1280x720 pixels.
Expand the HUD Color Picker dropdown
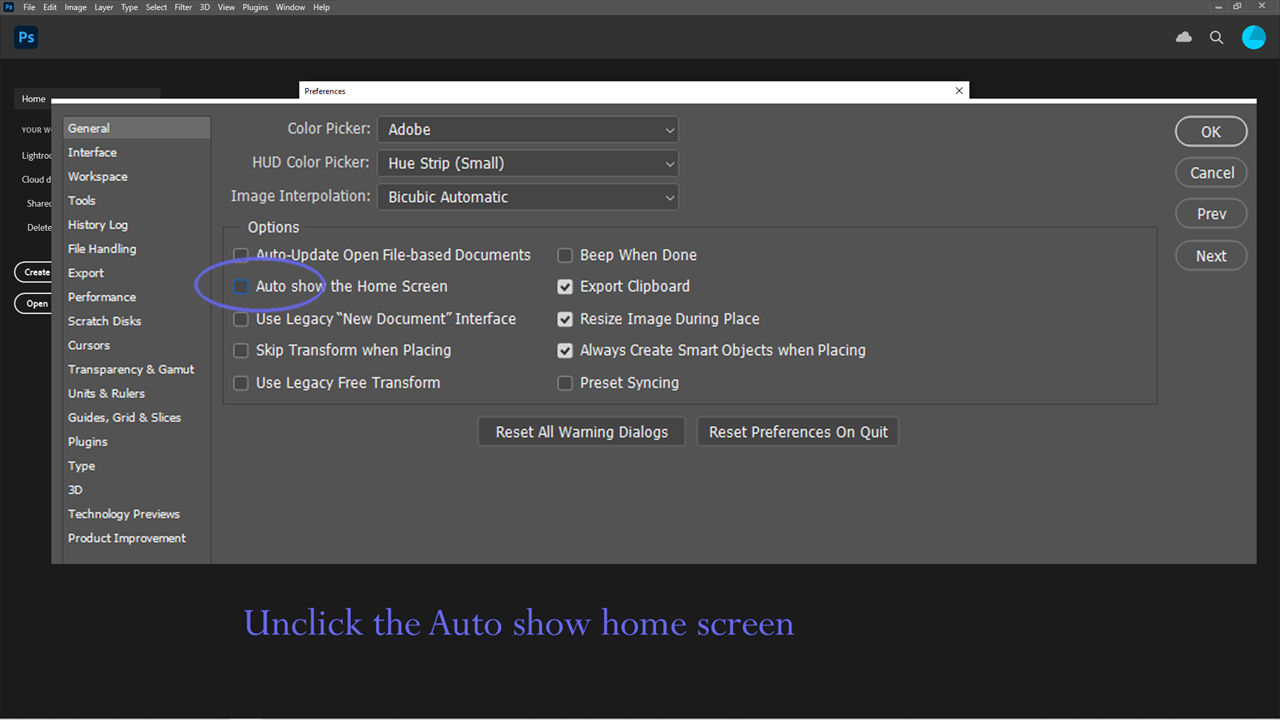point(528,163)
